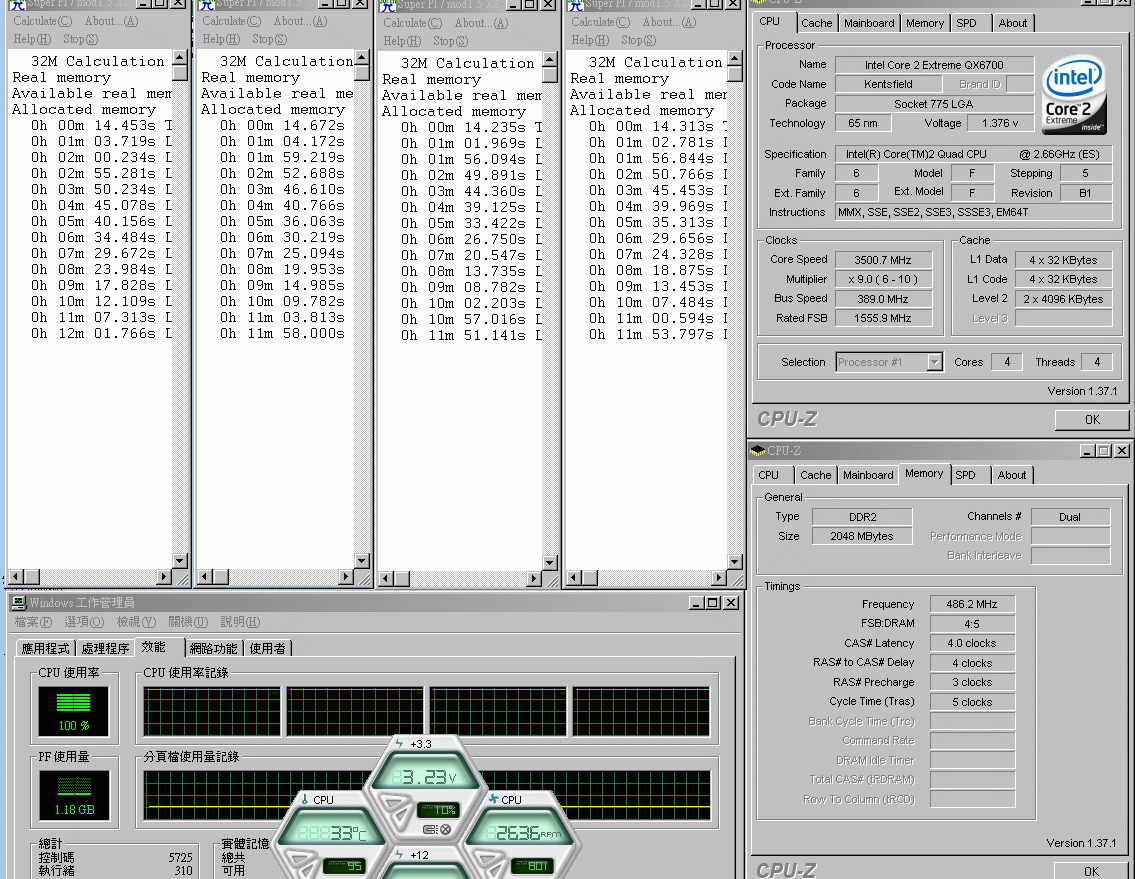Viewport: 1135px width, 879px height.
Task: Open Cache tab in lower CPU-Z window
Action: coord(815,475)
